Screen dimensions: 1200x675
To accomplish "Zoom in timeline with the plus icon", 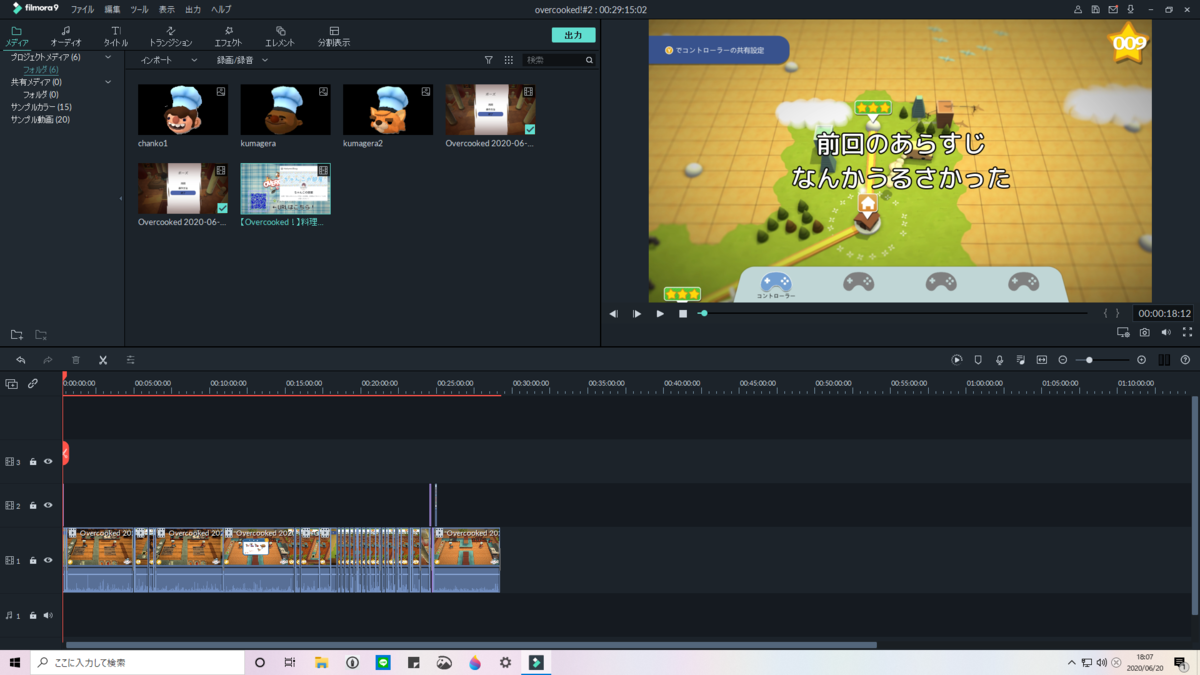I will pos(1141,360).
